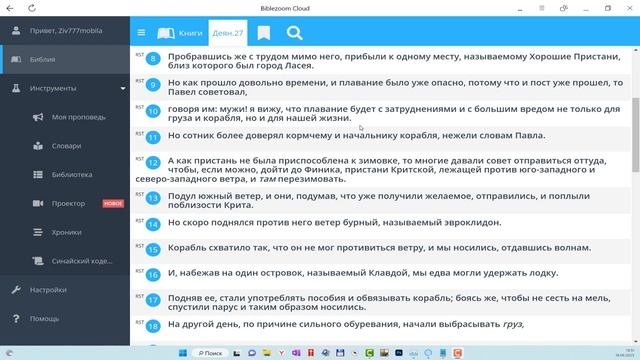Screen dimensions: 640x360
Task: Click the scrollbar up arrow at top right
Action: pyautogui.click(x=636, y=50)
